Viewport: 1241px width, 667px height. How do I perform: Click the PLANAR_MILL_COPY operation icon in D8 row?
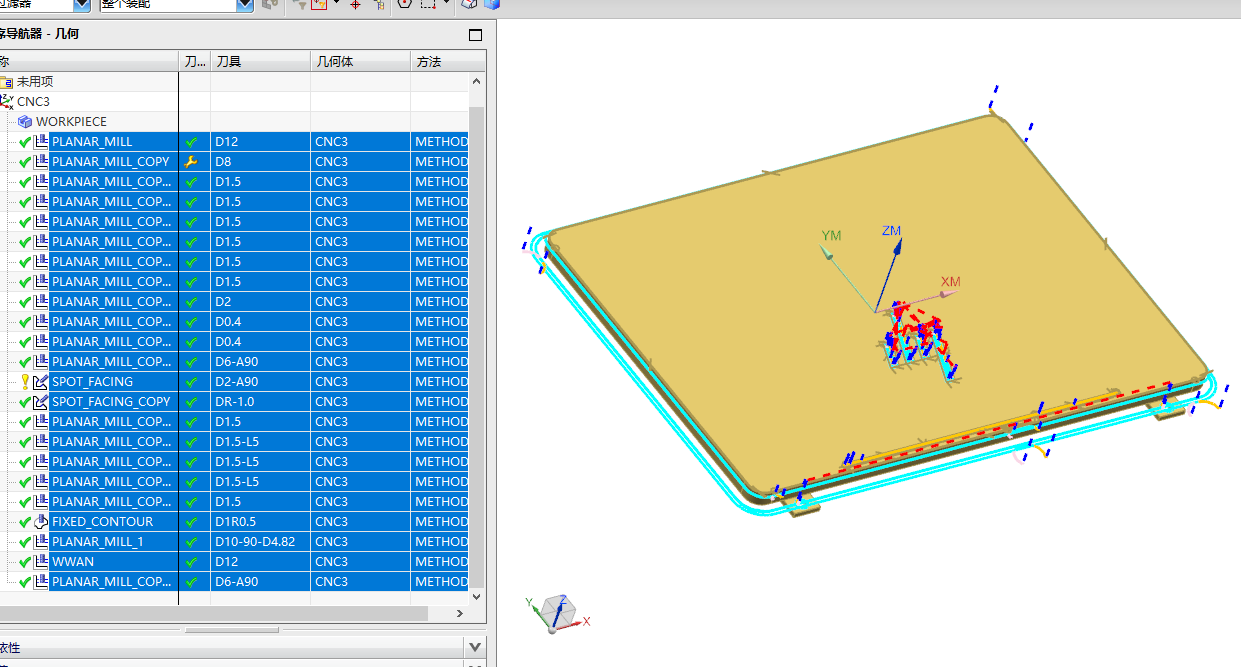coord(42,162)
